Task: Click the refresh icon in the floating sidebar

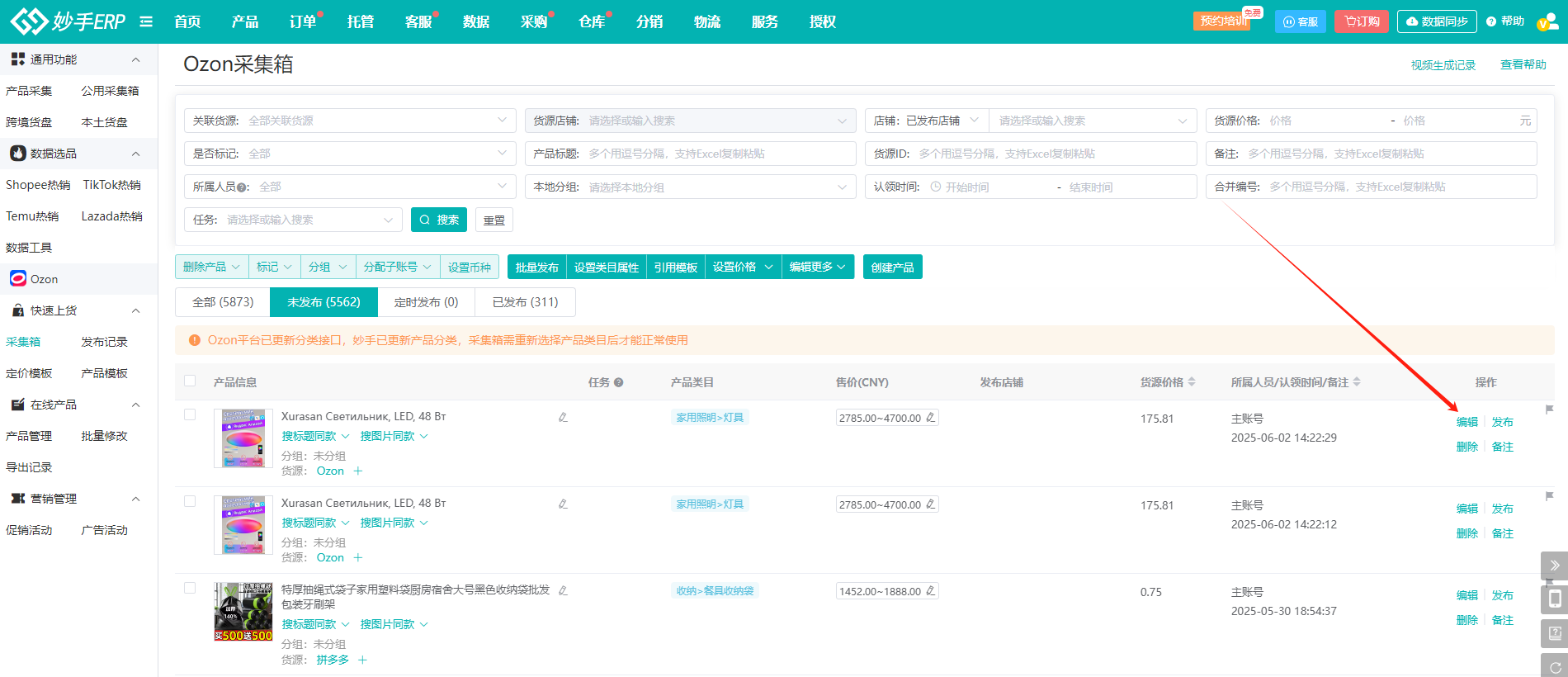Action: (x=1555, y=666)
